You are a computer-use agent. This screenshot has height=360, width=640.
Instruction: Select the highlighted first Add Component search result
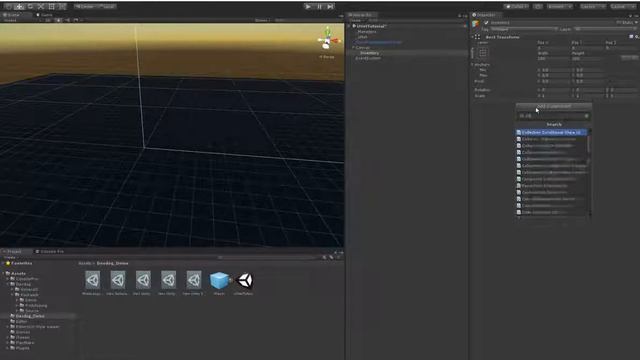click(551, 133)
